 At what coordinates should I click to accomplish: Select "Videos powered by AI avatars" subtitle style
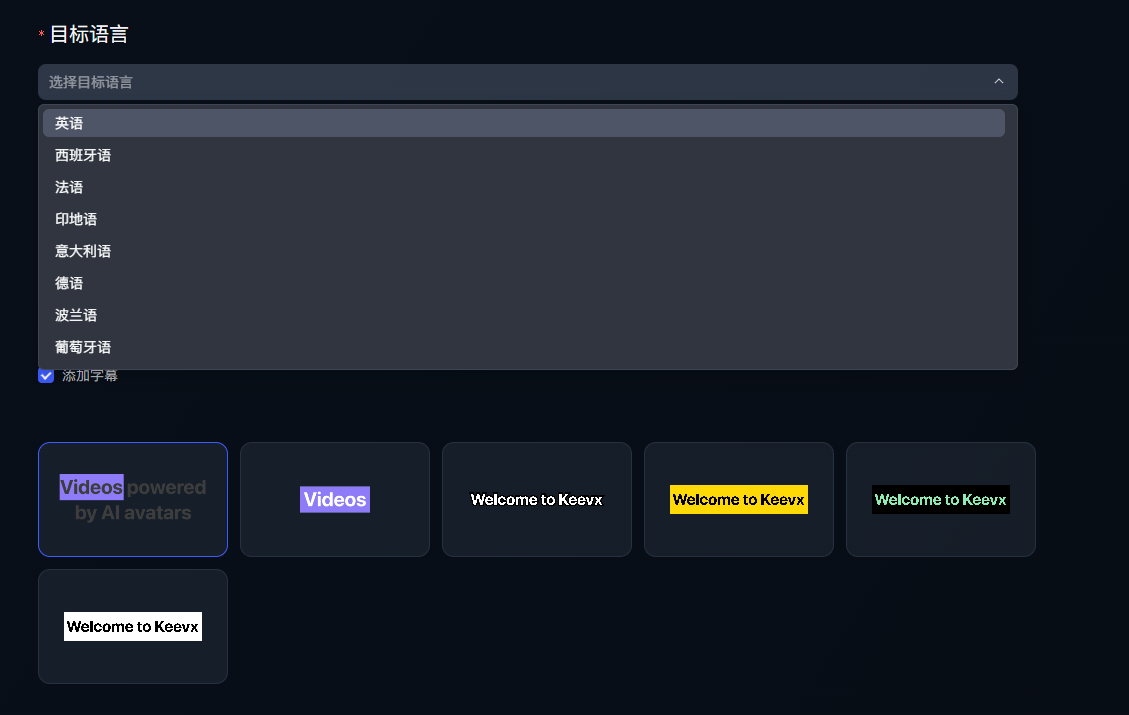pyautogui.click(x=133, y=499)
